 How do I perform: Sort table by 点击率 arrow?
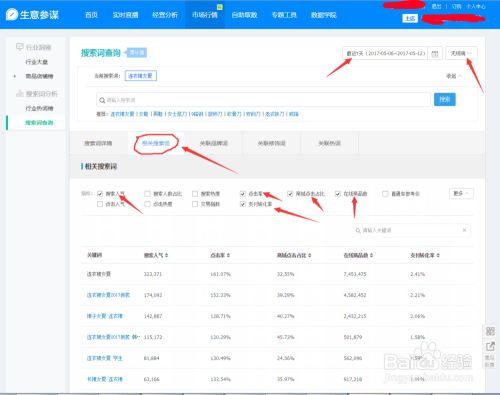pyautogui.click(x=228, y=255)
